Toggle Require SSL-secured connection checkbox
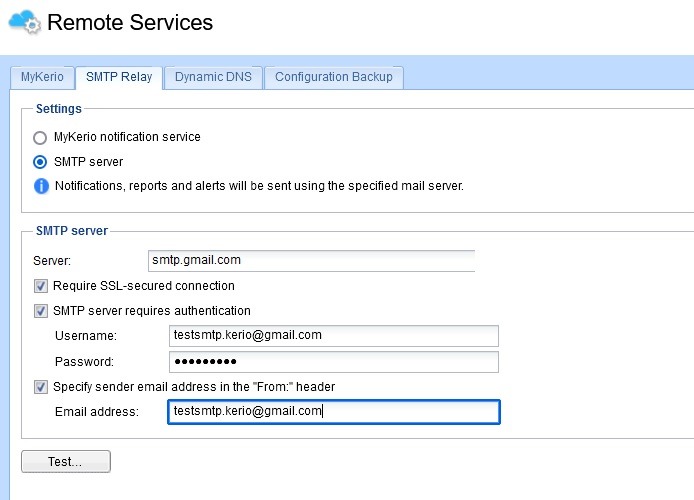 [41, 286]
